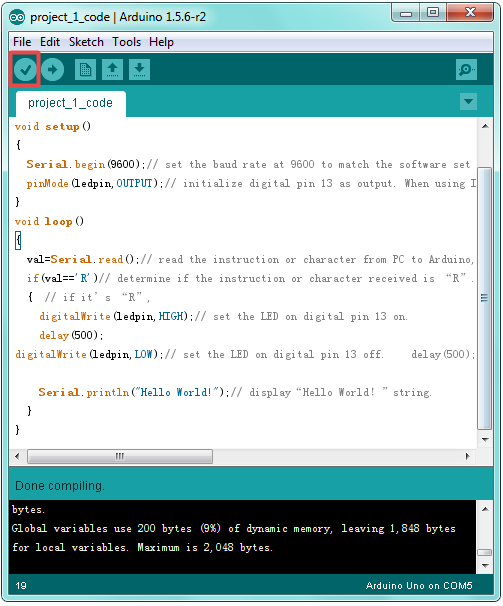Click the Verify checkmark button
The height and width of the screenshot is (606, 503).
coord(25,70)
